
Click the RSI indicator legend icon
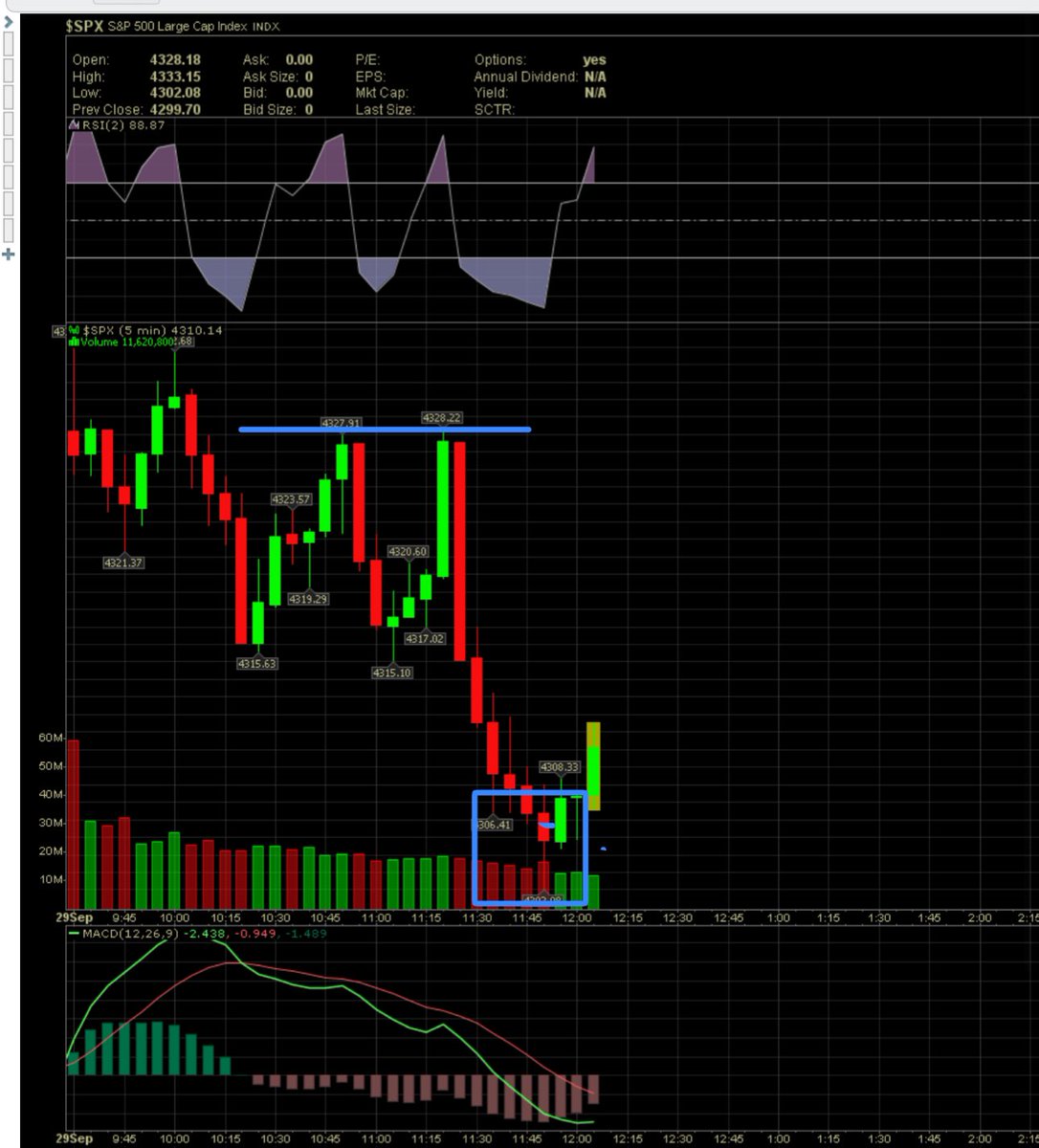click(x=72, y=124)
